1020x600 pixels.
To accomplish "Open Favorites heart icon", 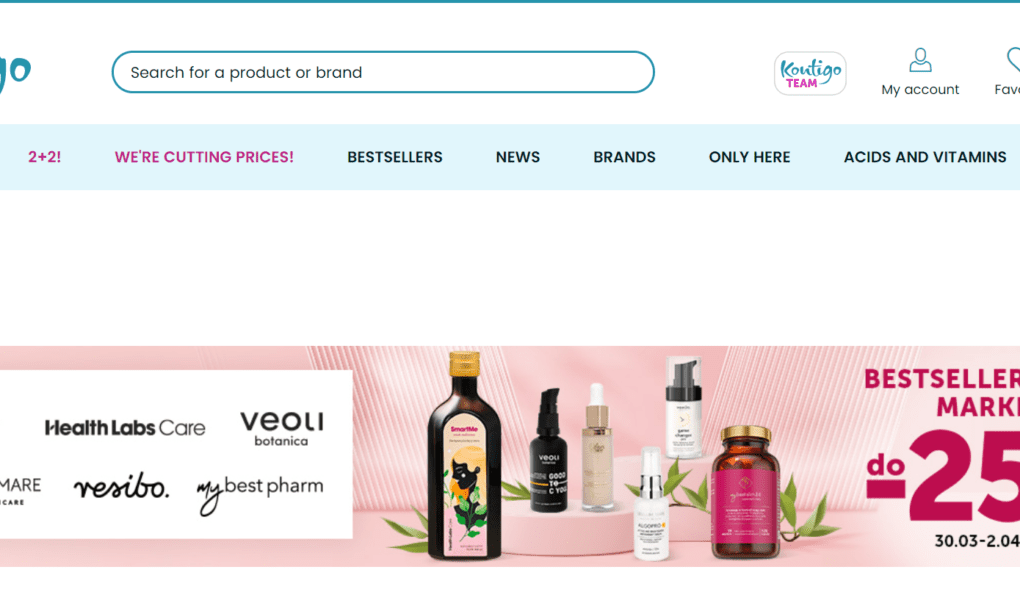I will (x=1013, y=59).
